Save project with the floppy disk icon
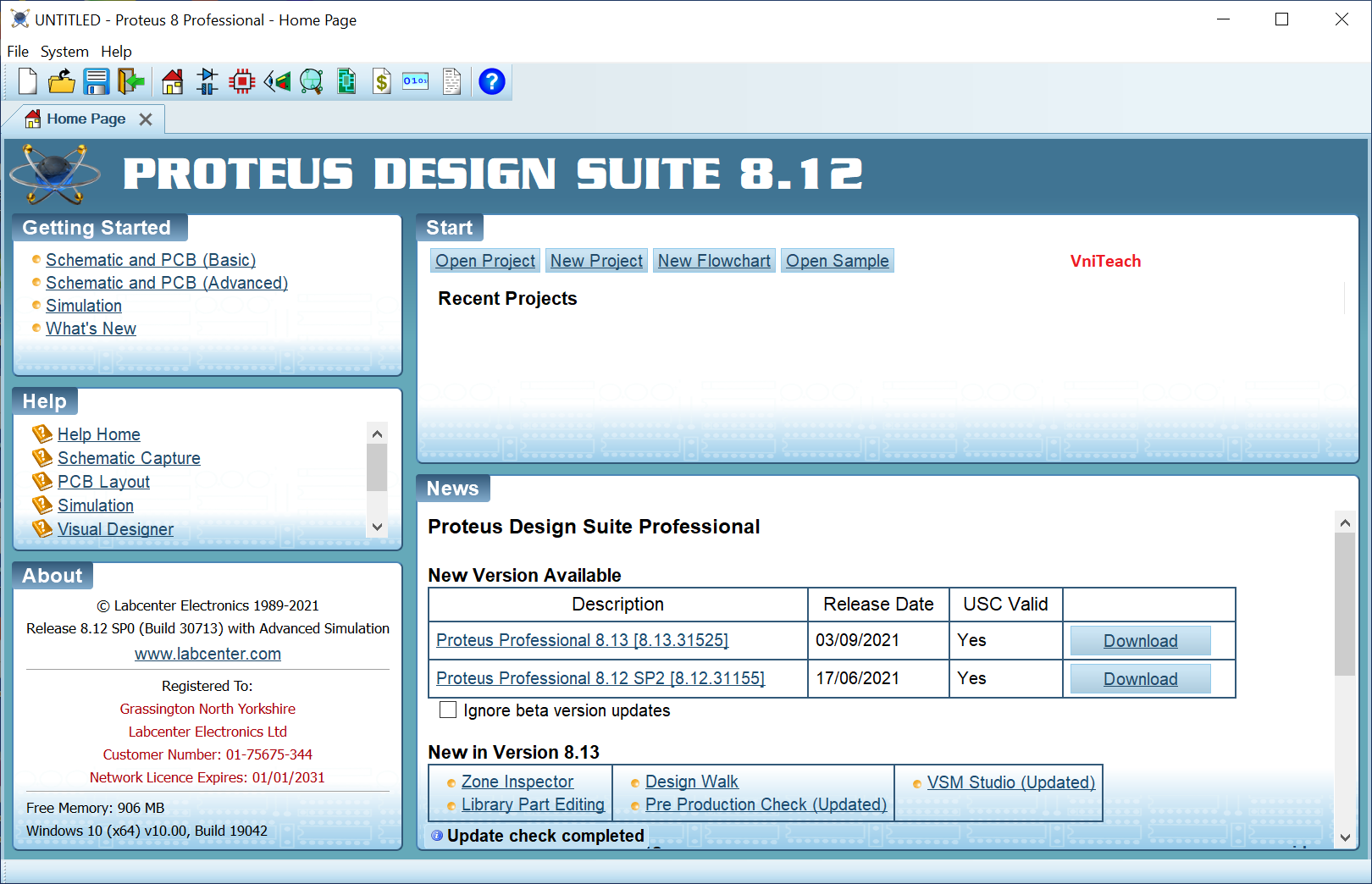The image size is (1372, 884). click(x=97, y=81)
